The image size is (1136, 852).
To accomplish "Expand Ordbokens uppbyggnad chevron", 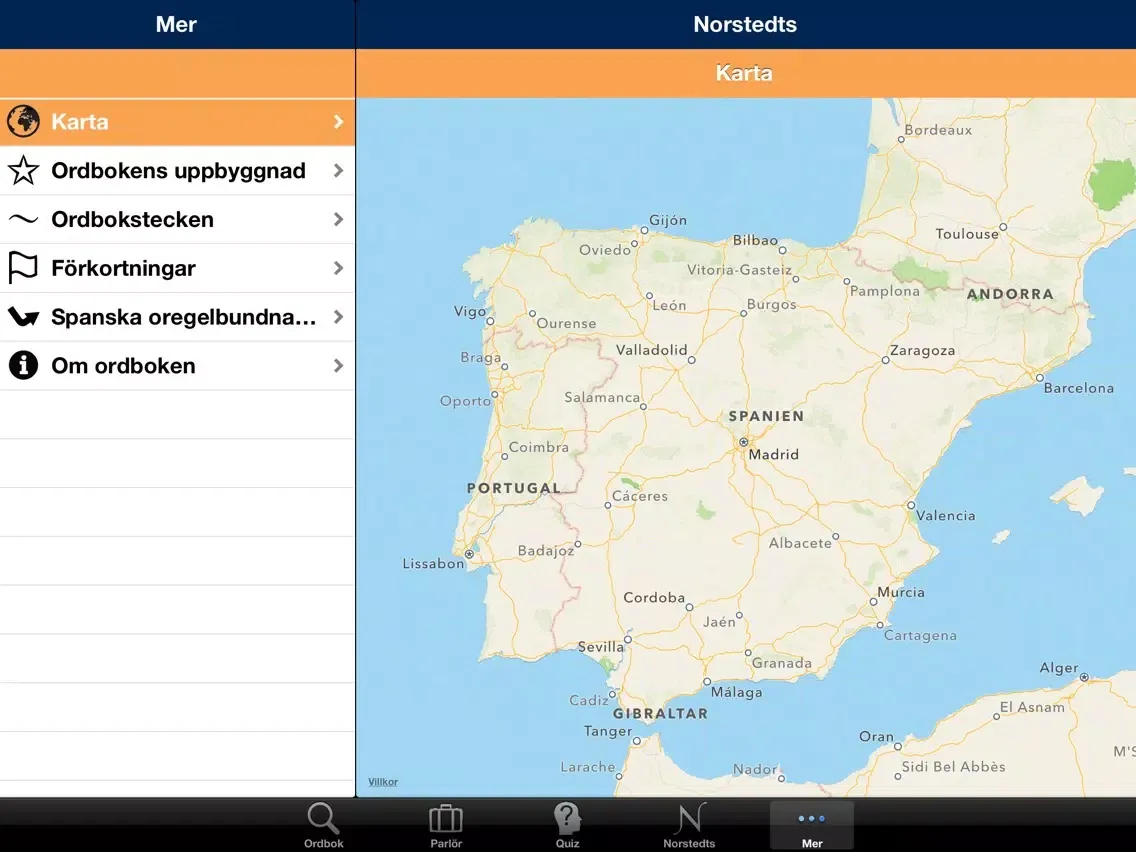I will point(338,170).
